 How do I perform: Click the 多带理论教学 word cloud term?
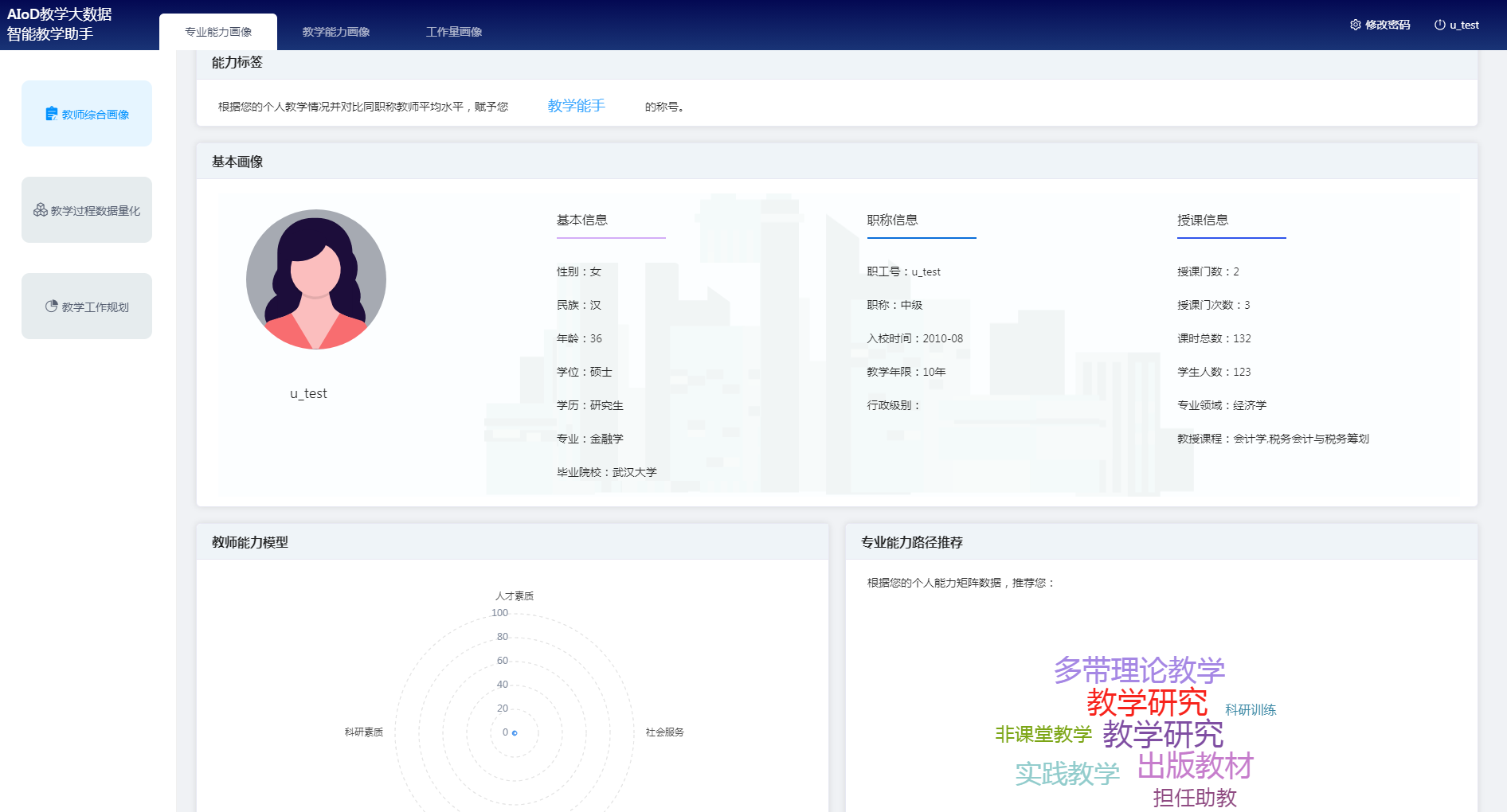pyautogui.click(x=1139, y=670)
